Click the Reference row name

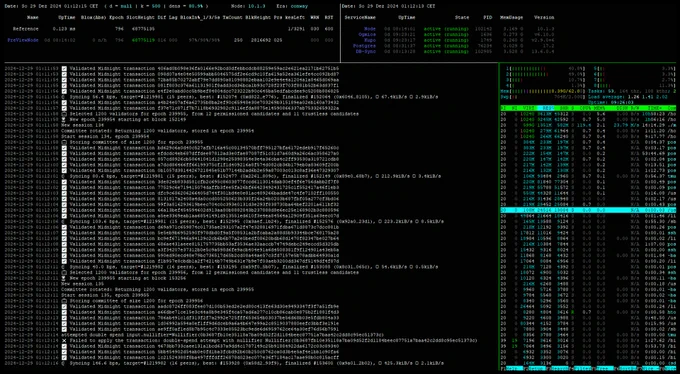[x=26, y=29]
